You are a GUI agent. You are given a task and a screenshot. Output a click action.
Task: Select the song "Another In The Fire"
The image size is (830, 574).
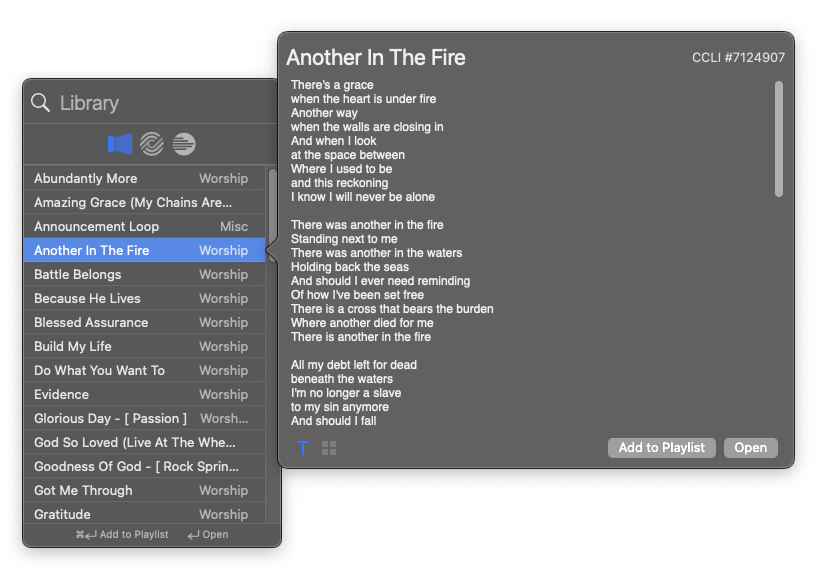tap(144, 250)
